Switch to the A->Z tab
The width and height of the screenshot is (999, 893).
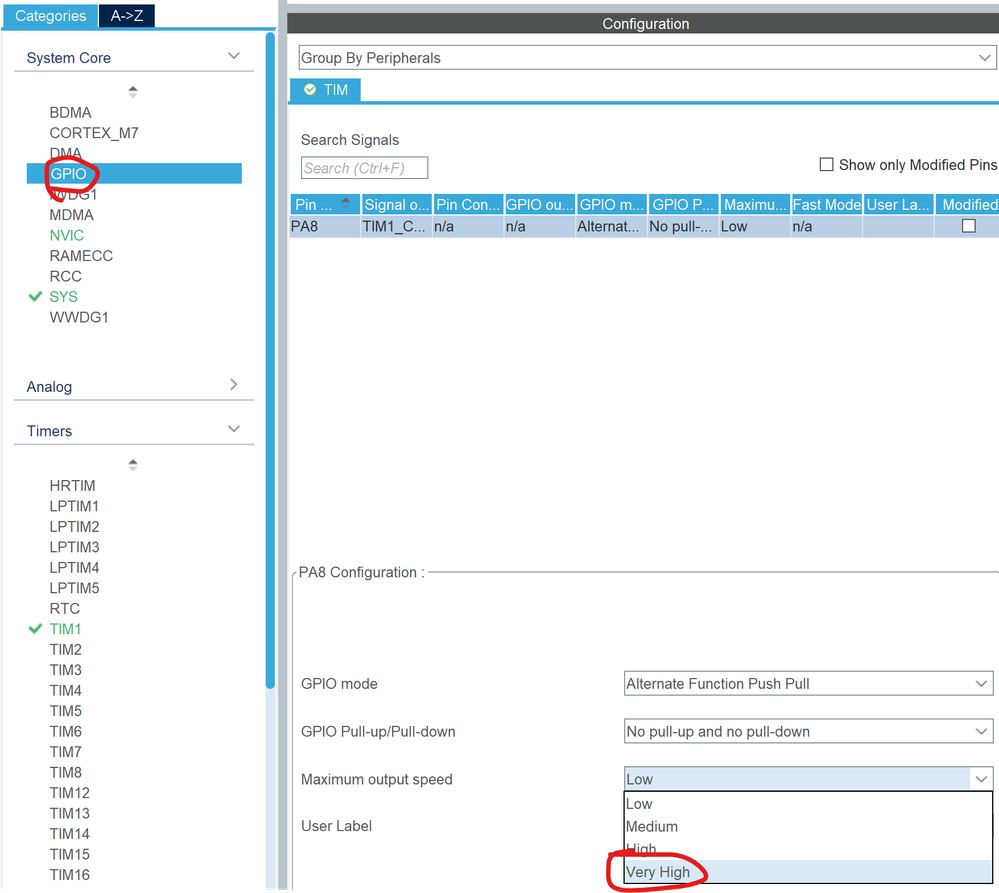coord(126,16)
